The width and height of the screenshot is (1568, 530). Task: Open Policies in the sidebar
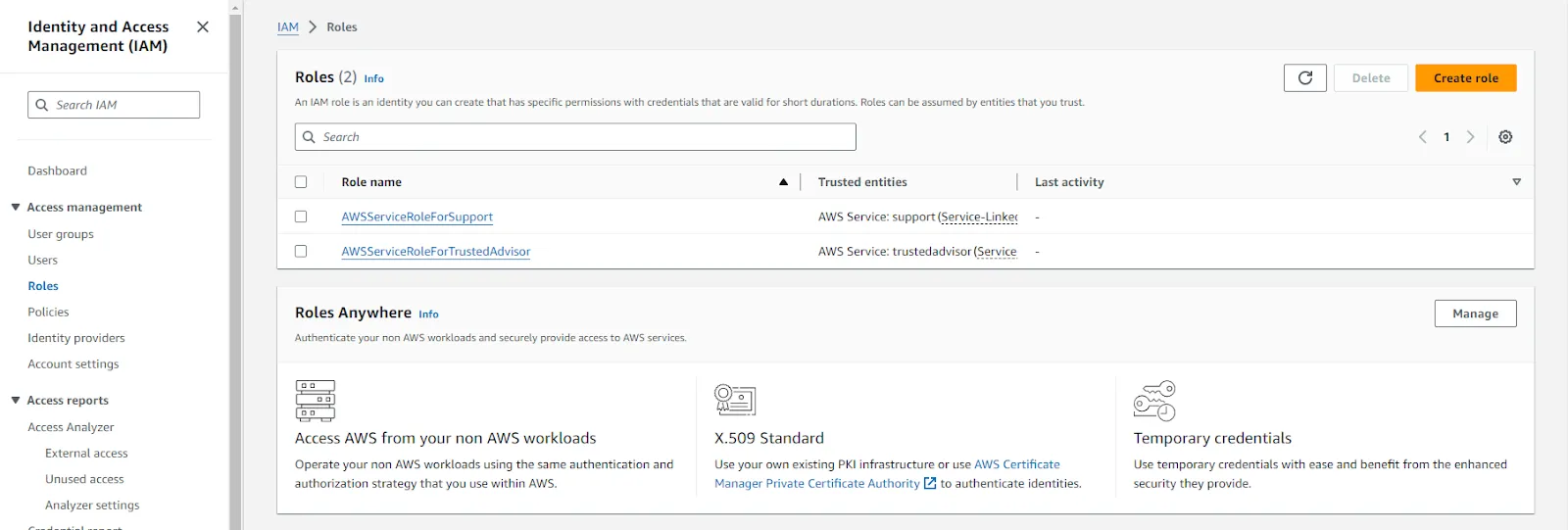pos(48,313)
